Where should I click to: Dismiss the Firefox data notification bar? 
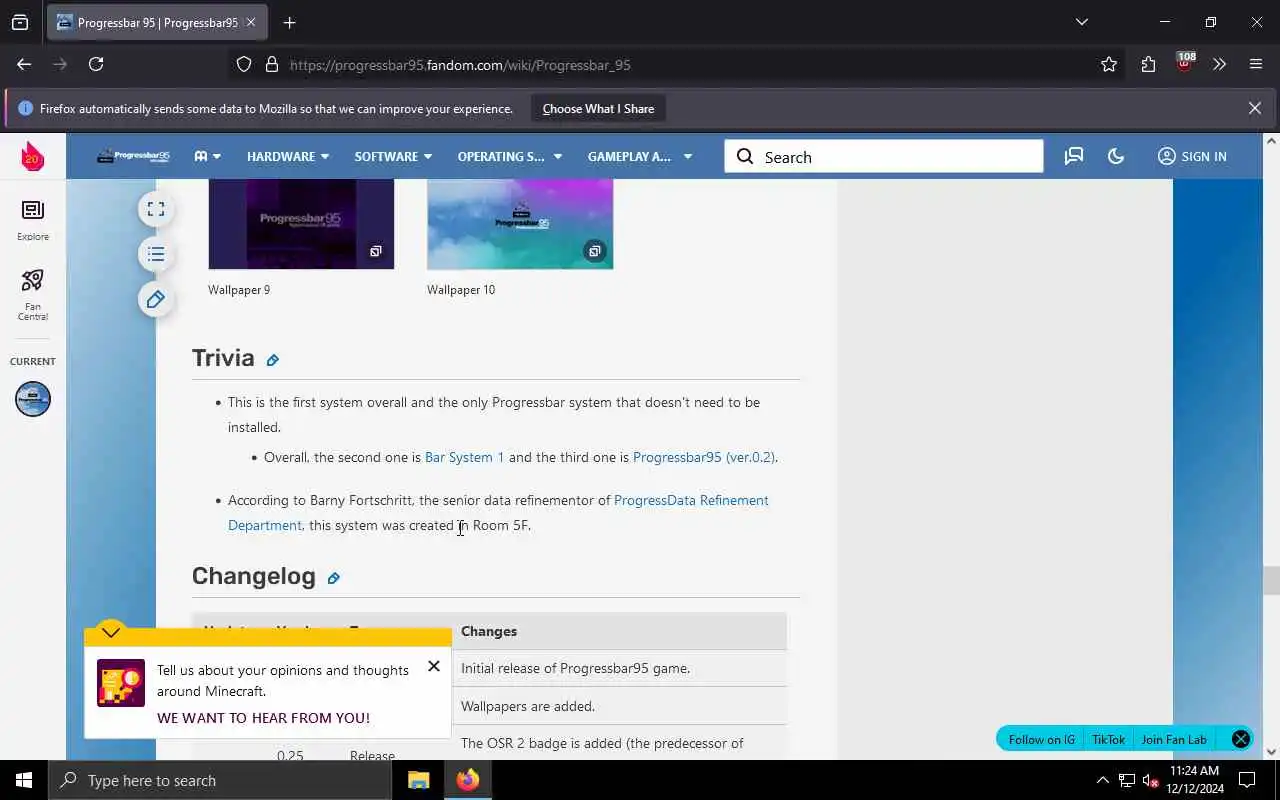tap(1254, 108)
